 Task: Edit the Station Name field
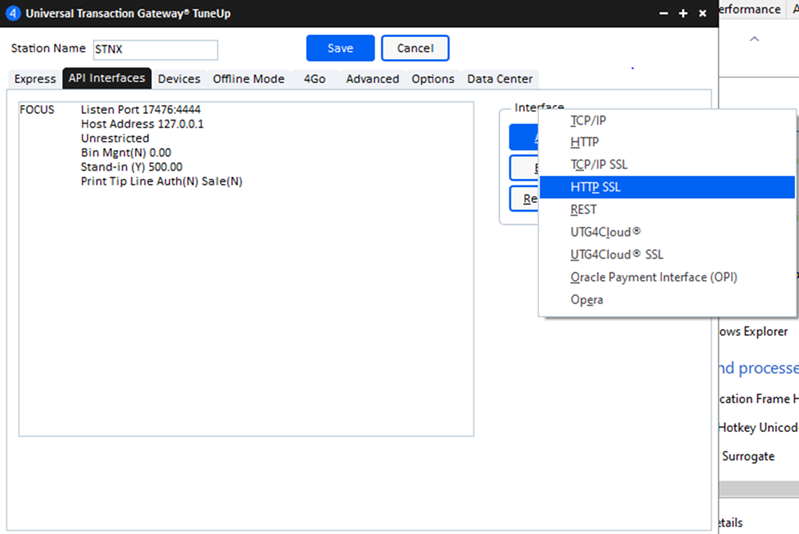point(155,49)
